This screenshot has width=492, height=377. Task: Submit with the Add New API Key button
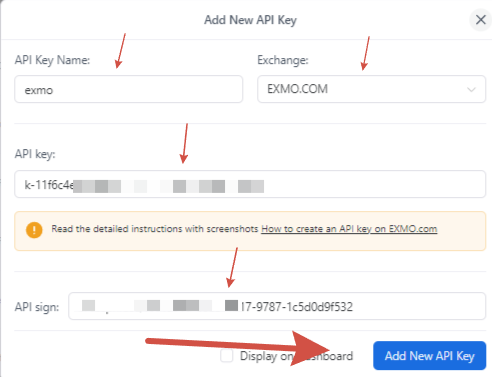click(429, 355)
